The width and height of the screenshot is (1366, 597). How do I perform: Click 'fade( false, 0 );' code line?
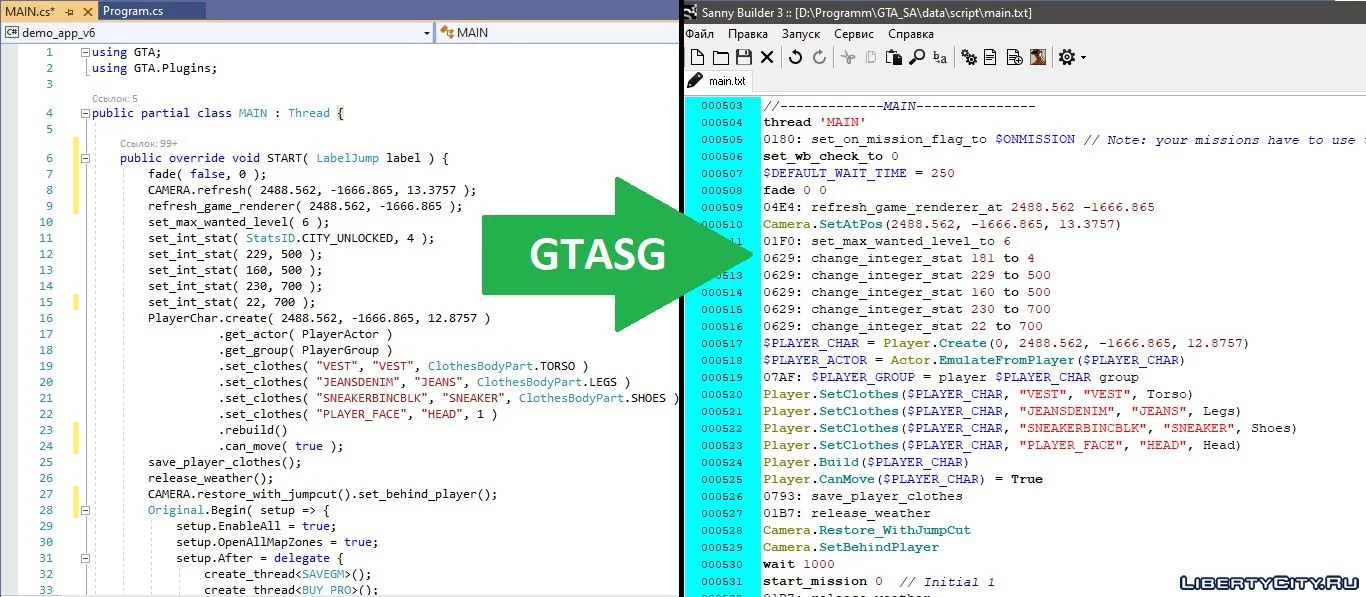(207, 174)
